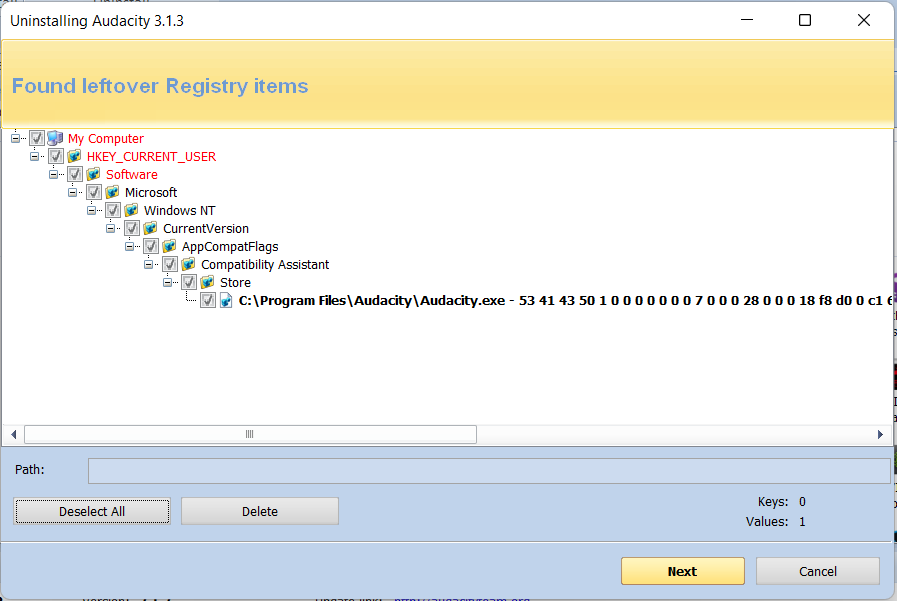Click the Compatibility Assistant key icon
The width and height of the screenshot is (897, 601).
(x=188, y=264)
